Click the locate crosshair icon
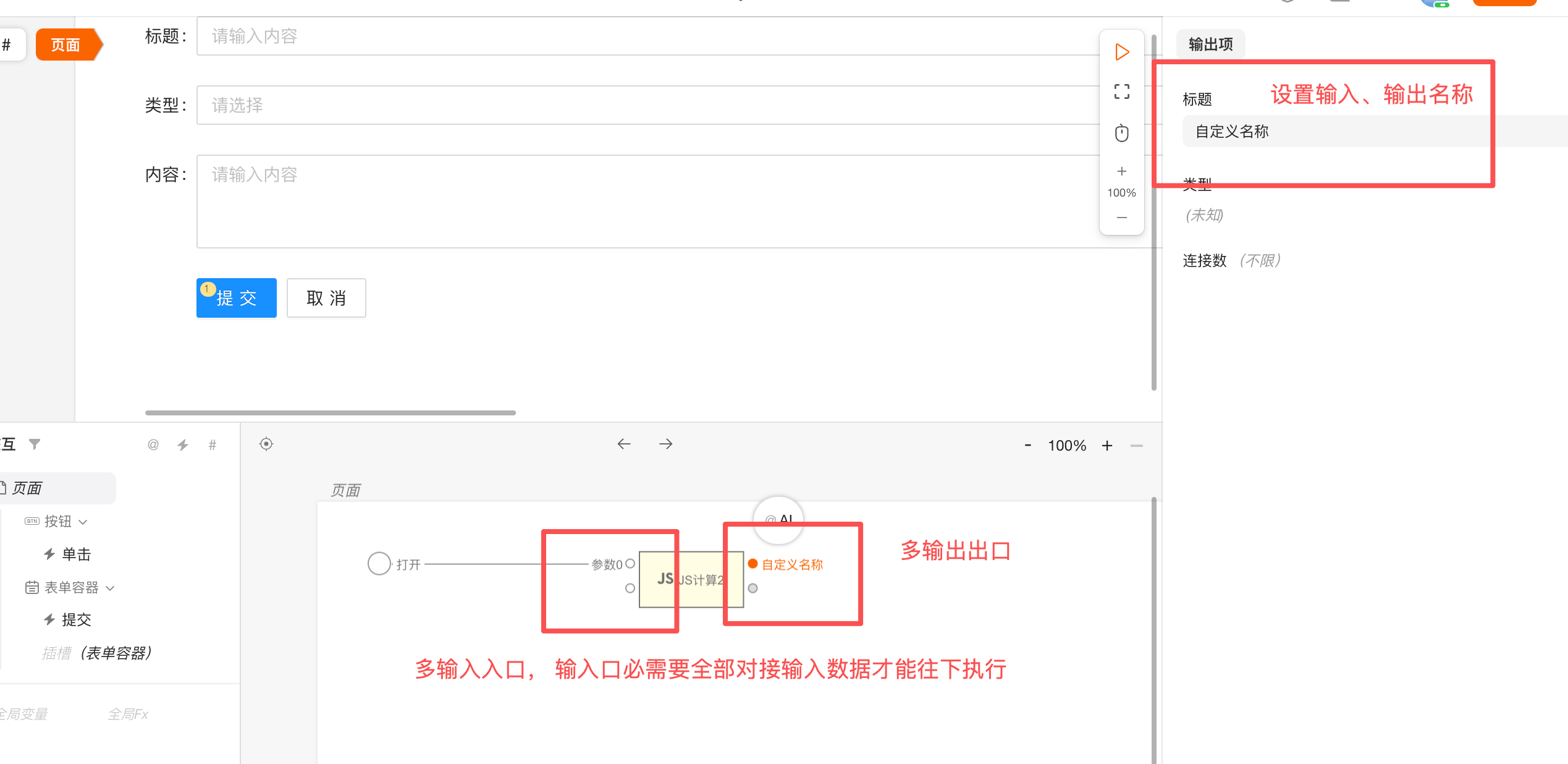 coord(266,444)
